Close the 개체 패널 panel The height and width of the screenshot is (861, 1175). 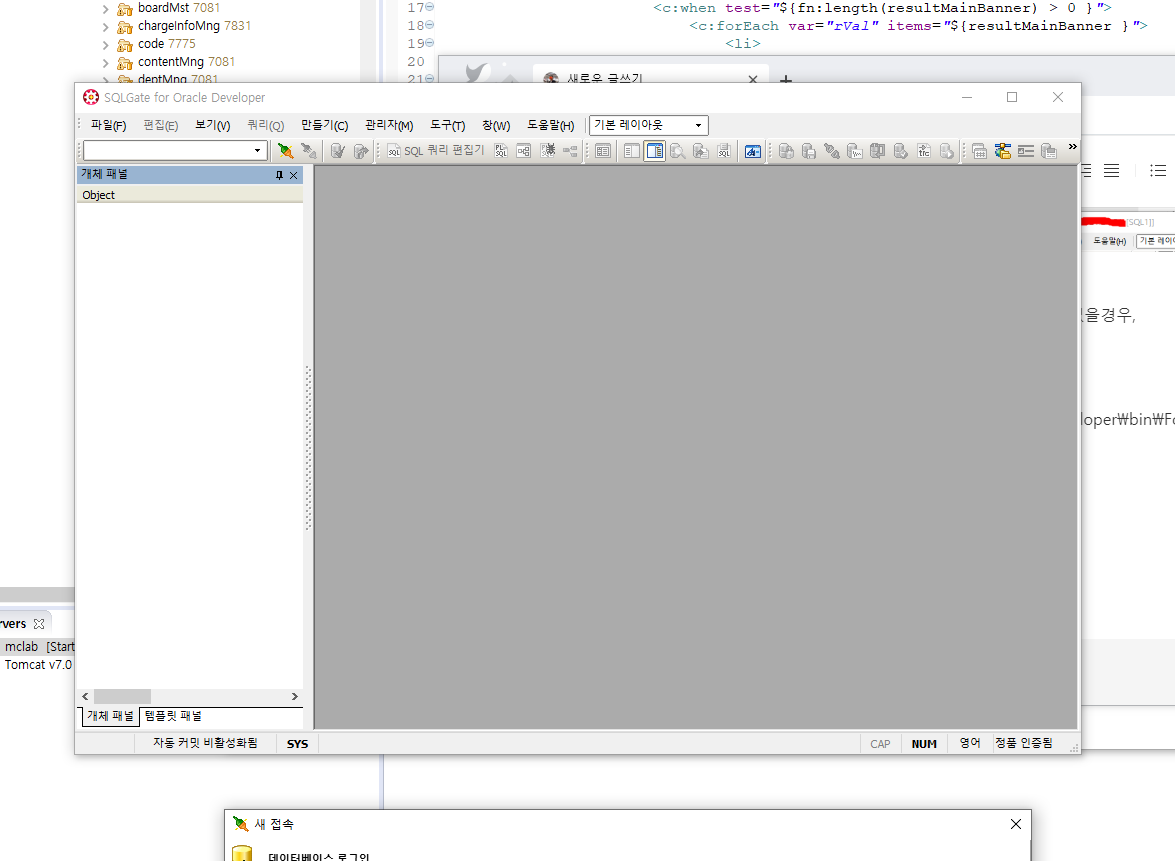tap(294, 175)
